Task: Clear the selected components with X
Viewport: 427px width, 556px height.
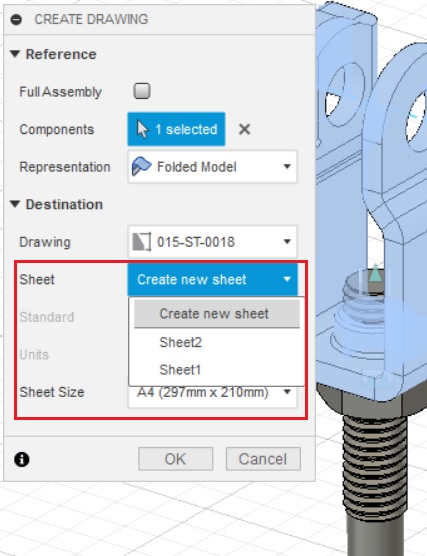Action: (245, 129)
